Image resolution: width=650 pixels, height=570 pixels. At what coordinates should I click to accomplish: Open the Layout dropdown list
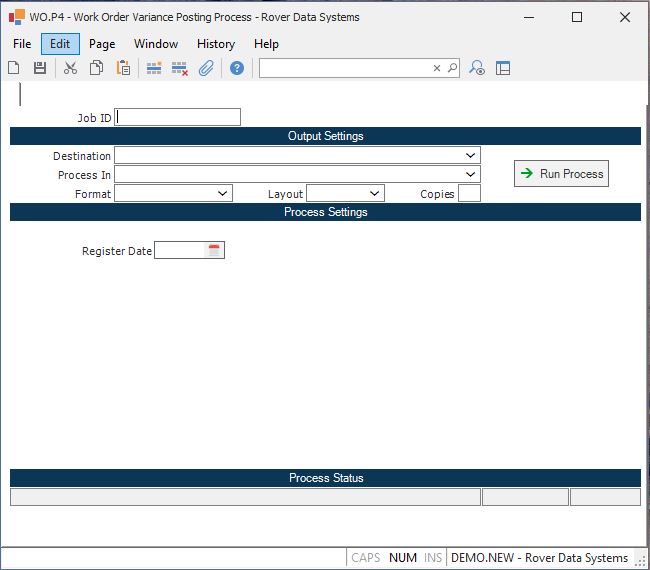374,194
